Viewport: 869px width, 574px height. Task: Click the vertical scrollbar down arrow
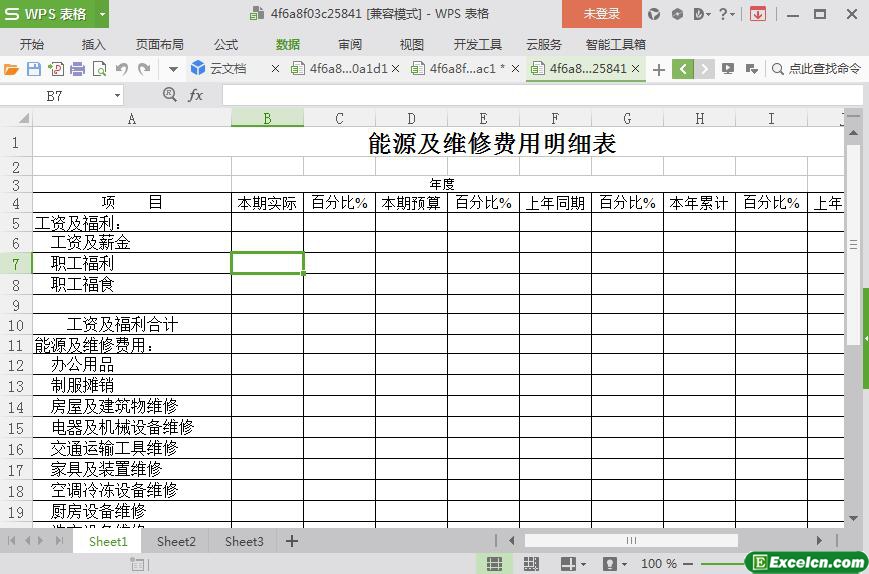[853, 519]
